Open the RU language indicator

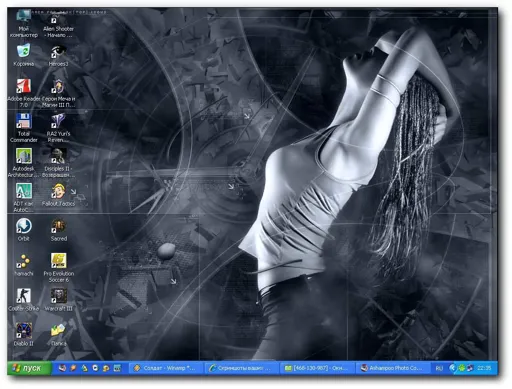coord(439,368)
